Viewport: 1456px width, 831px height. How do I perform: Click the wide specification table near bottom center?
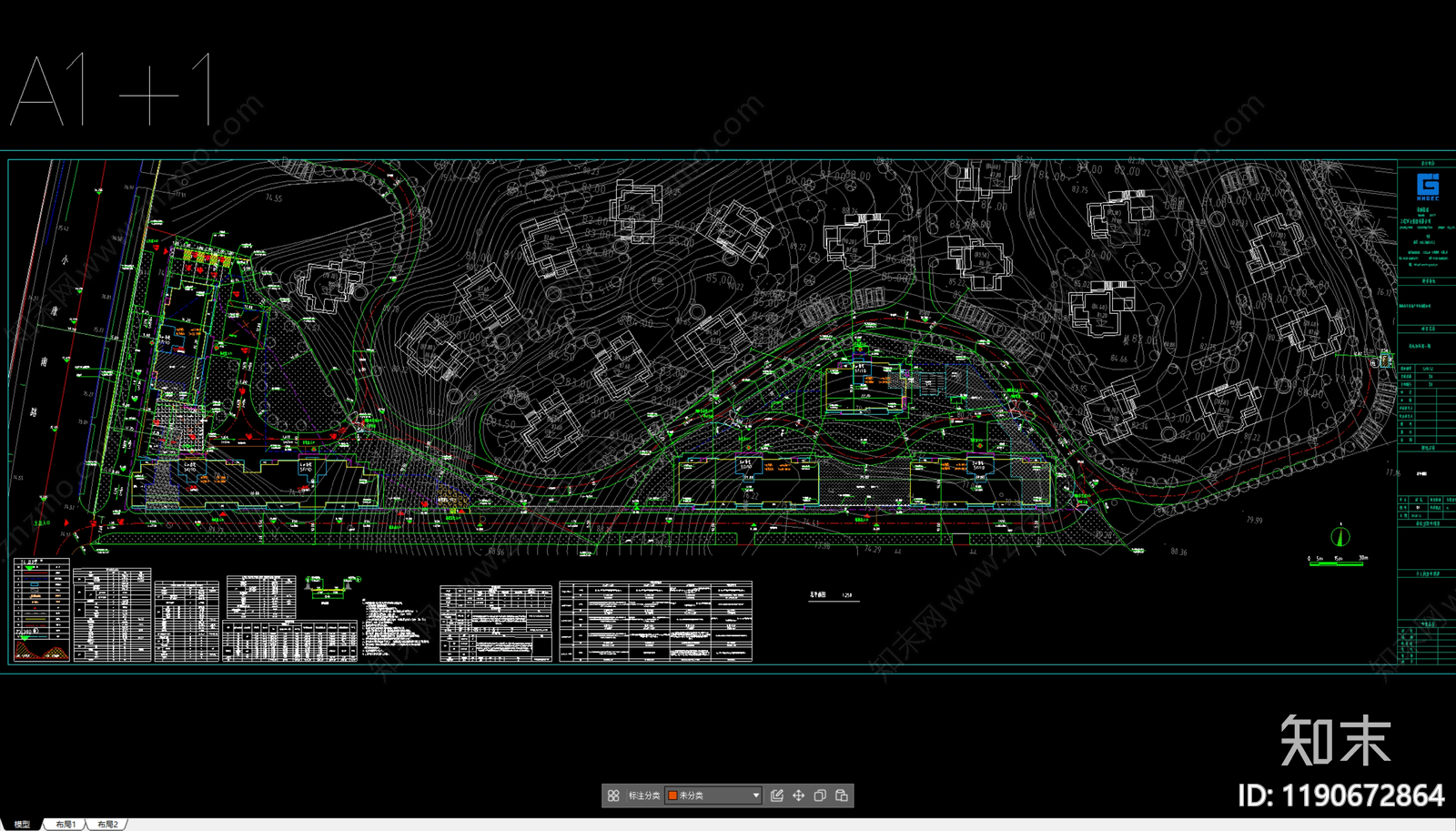[655, 621]
